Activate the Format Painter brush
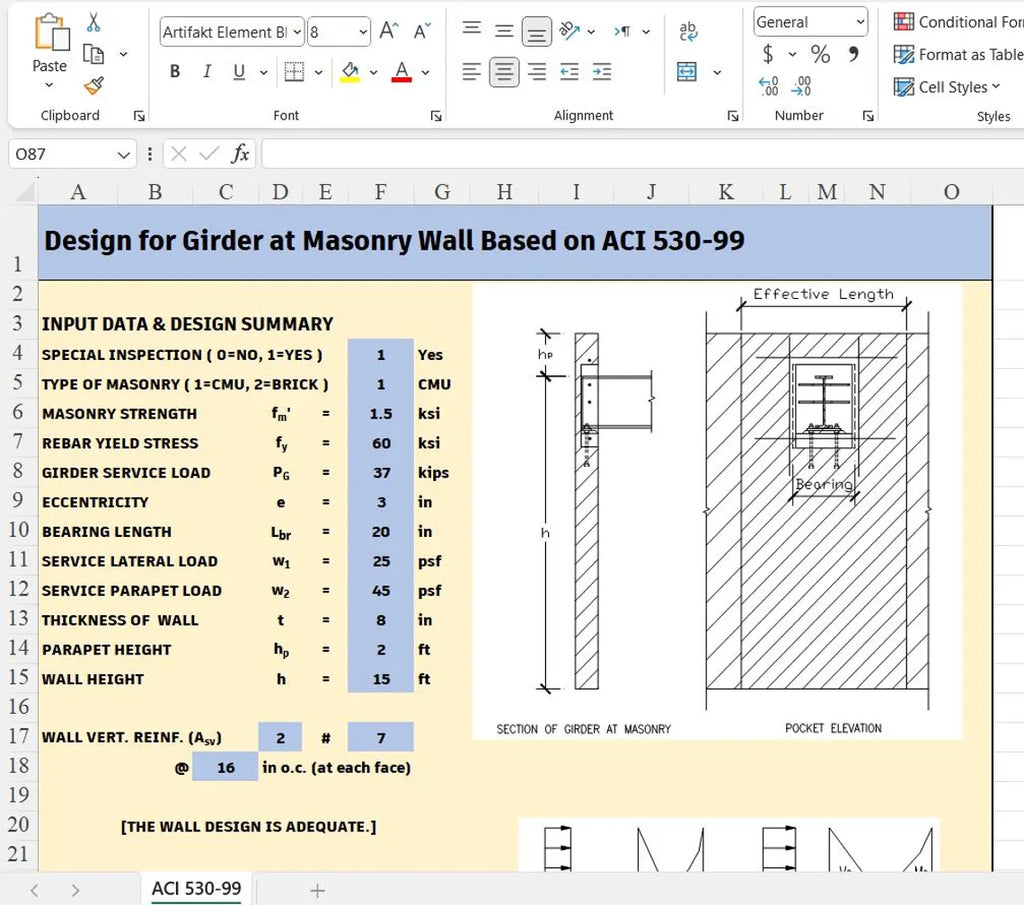 click(94, 86)
